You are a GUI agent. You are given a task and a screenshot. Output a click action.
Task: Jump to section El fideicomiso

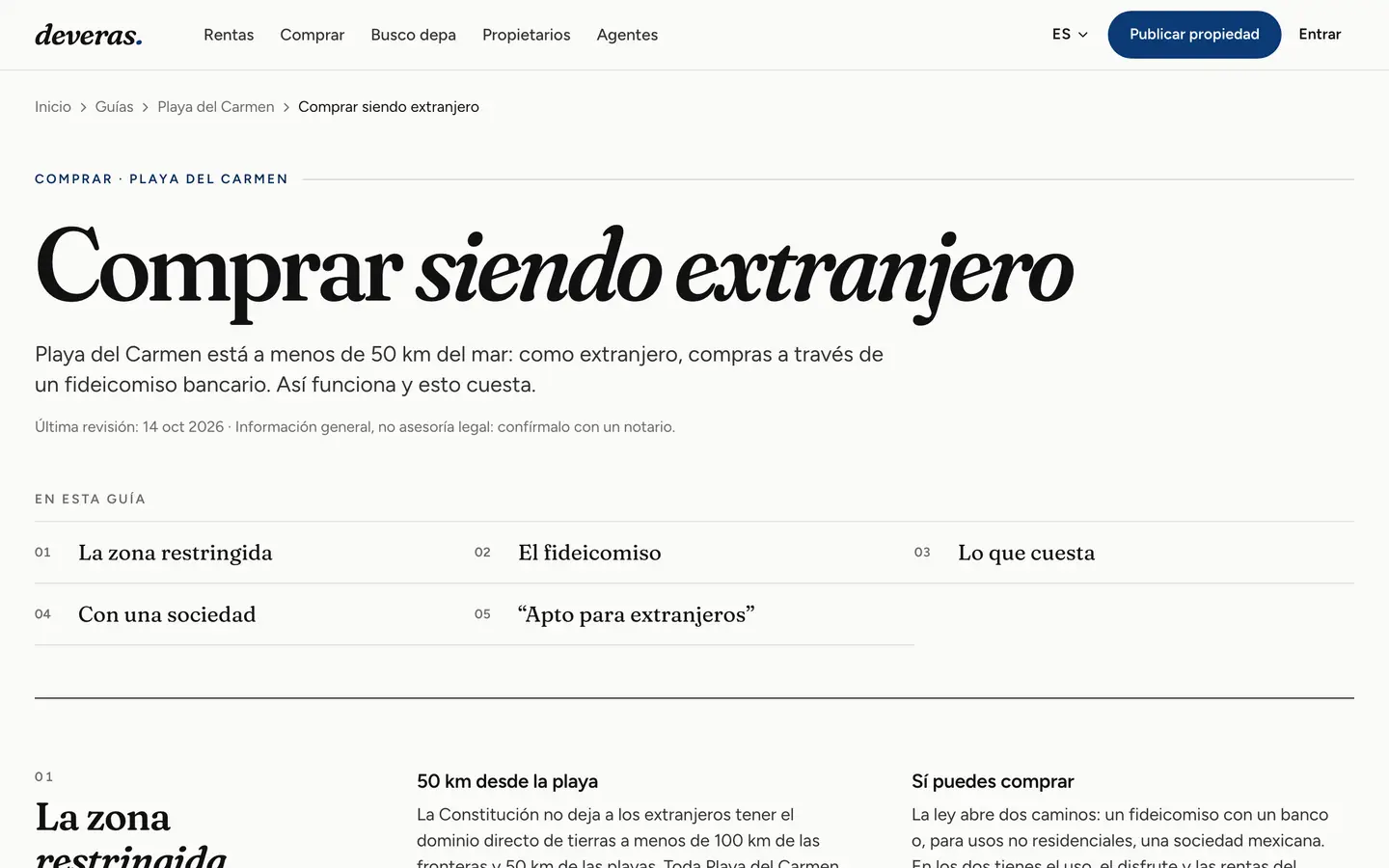[x=694, y=553]
